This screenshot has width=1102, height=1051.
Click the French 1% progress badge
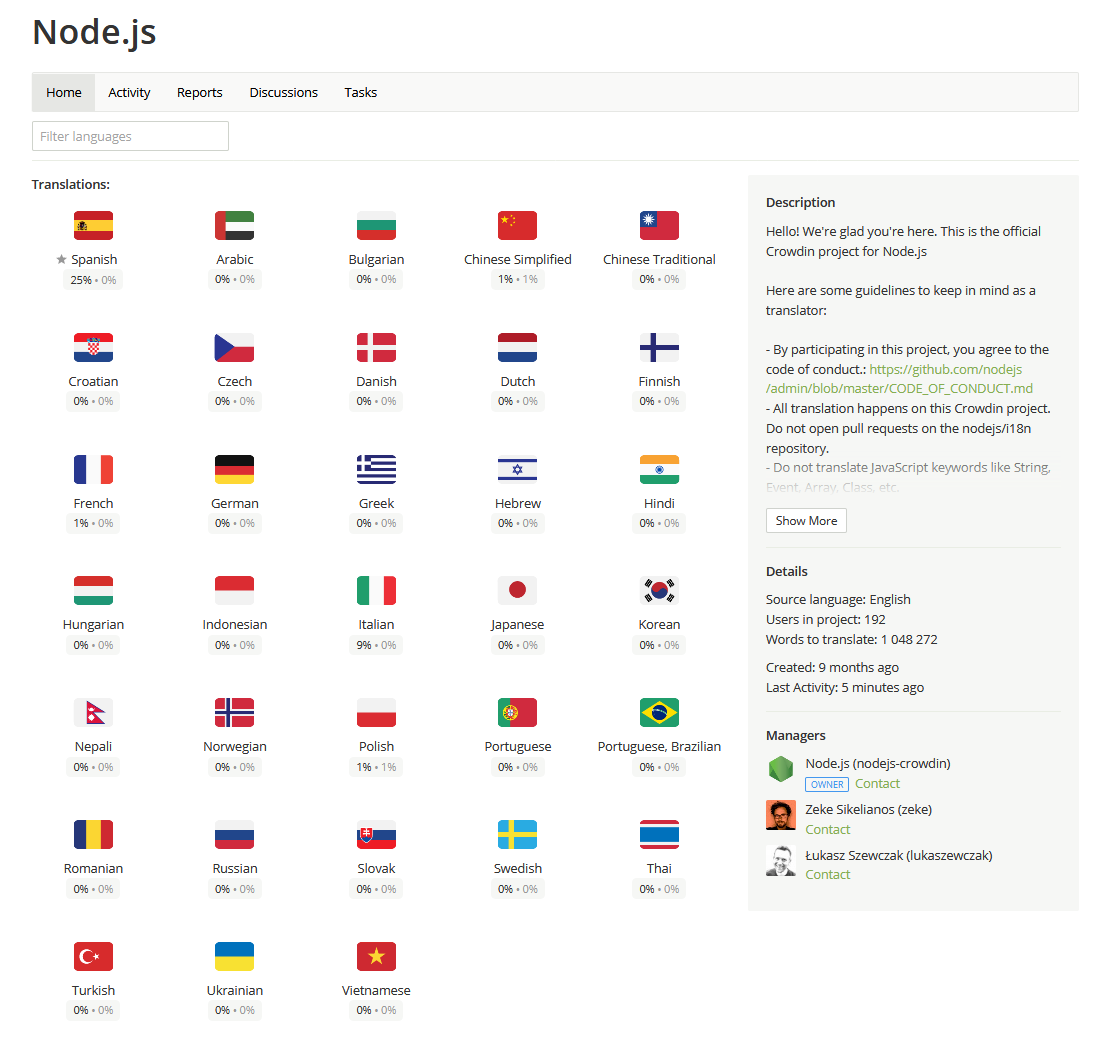click(93, 523)
